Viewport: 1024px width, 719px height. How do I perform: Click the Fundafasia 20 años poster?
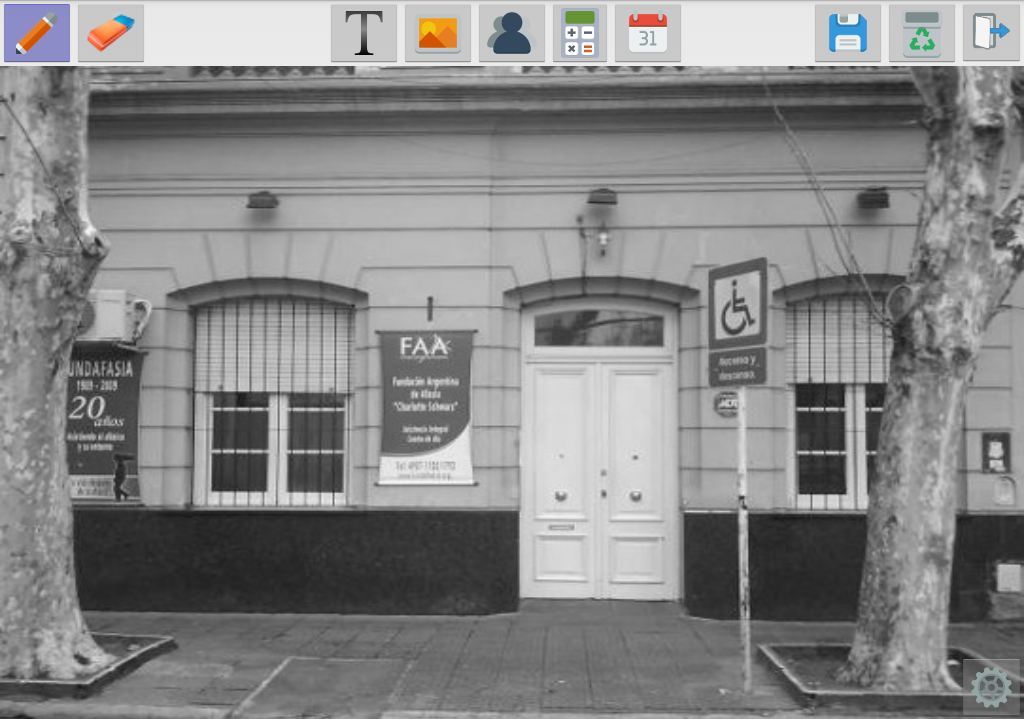[104, 421]
